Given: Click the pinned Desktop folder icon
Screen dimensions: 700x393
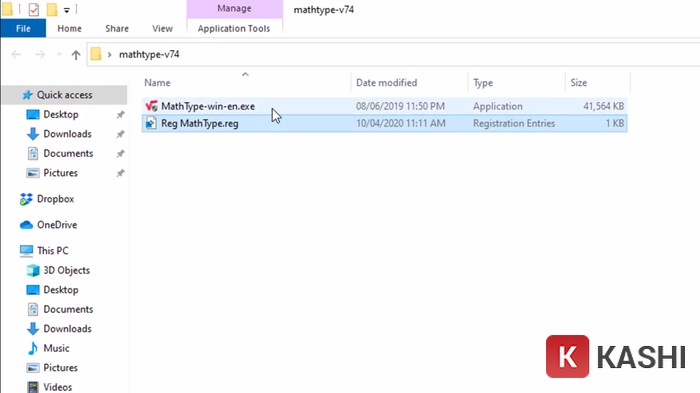Looking at the screenshot, I should (33, 115).
